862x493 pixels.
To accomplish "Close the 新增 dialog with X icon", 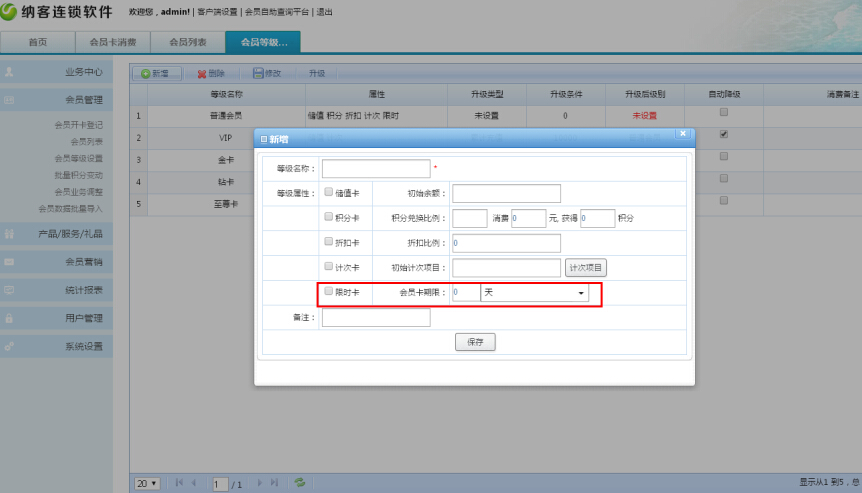I will (x=682, y=133).
